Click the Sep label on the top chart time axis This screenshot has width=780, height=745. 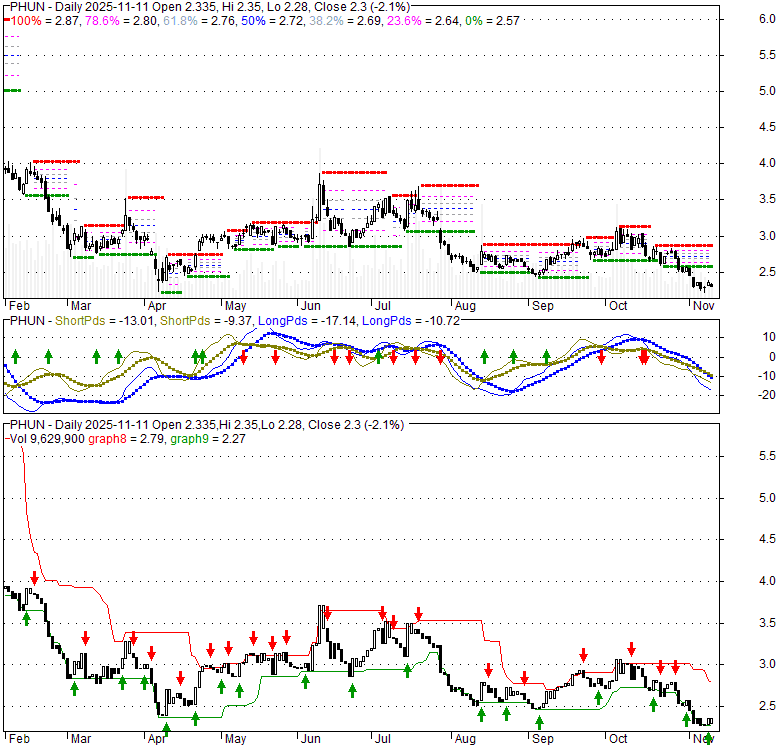(x=542, y=305)
